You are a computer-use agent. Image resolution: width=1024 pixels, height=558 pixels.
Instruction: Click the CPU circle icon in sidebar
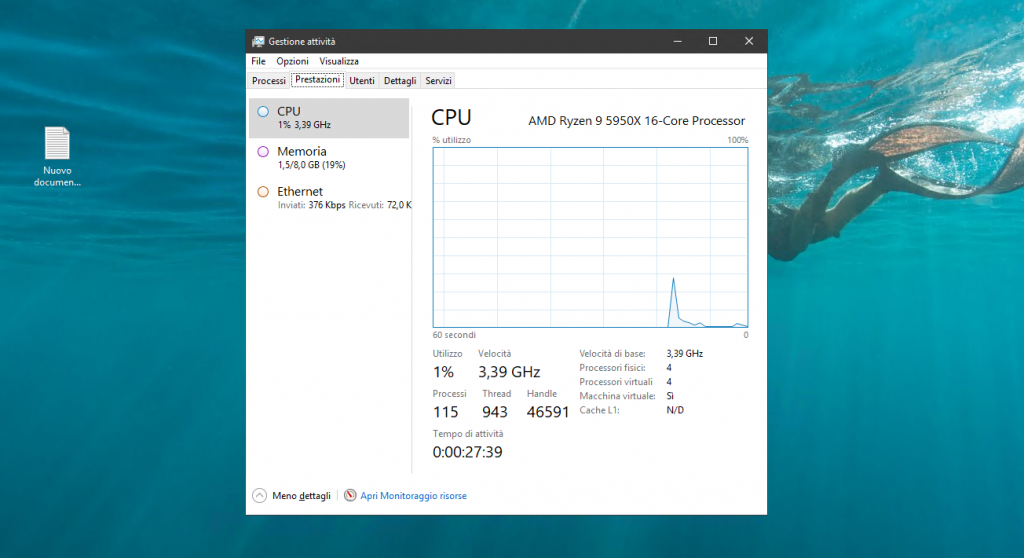coord(263,112)
